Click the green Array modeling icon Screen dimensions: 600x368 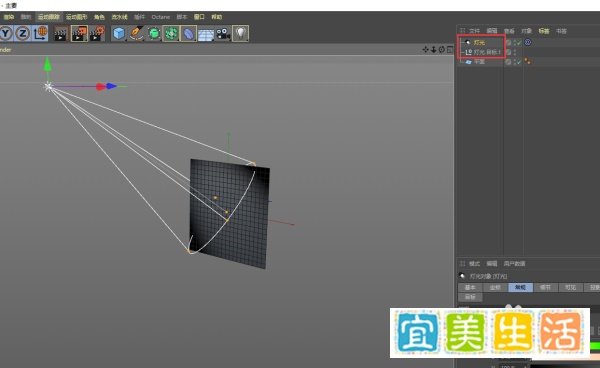tap(171, 34)
